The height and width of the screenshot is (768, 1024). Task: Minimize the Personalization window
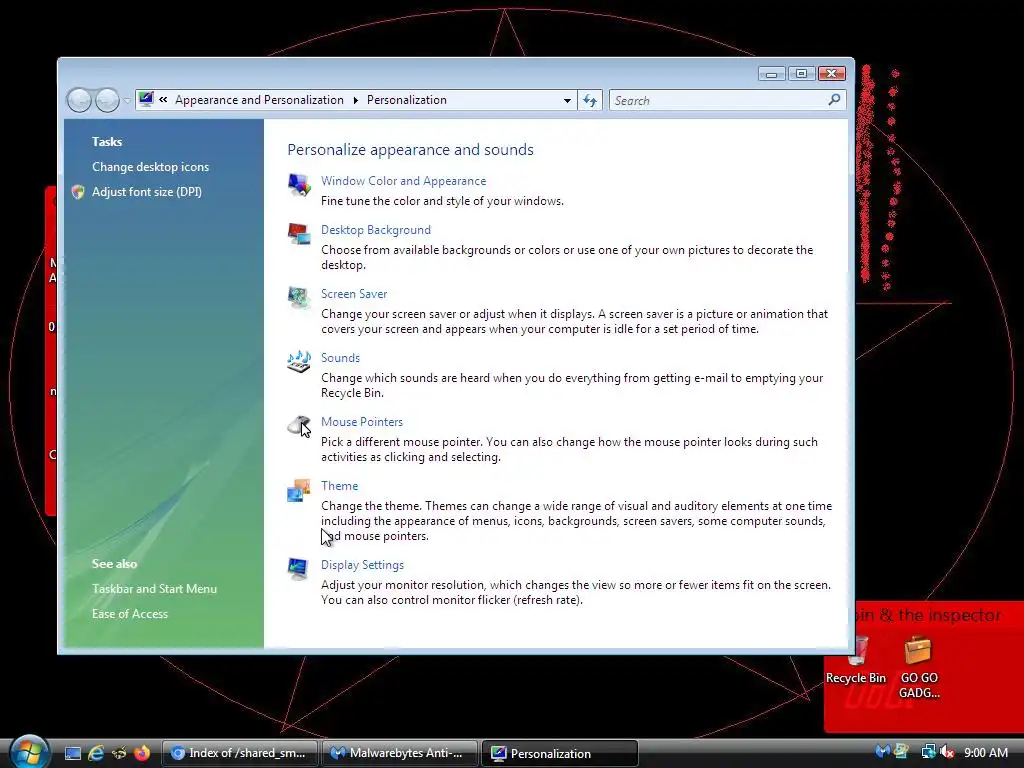click(x=771, y=74)
